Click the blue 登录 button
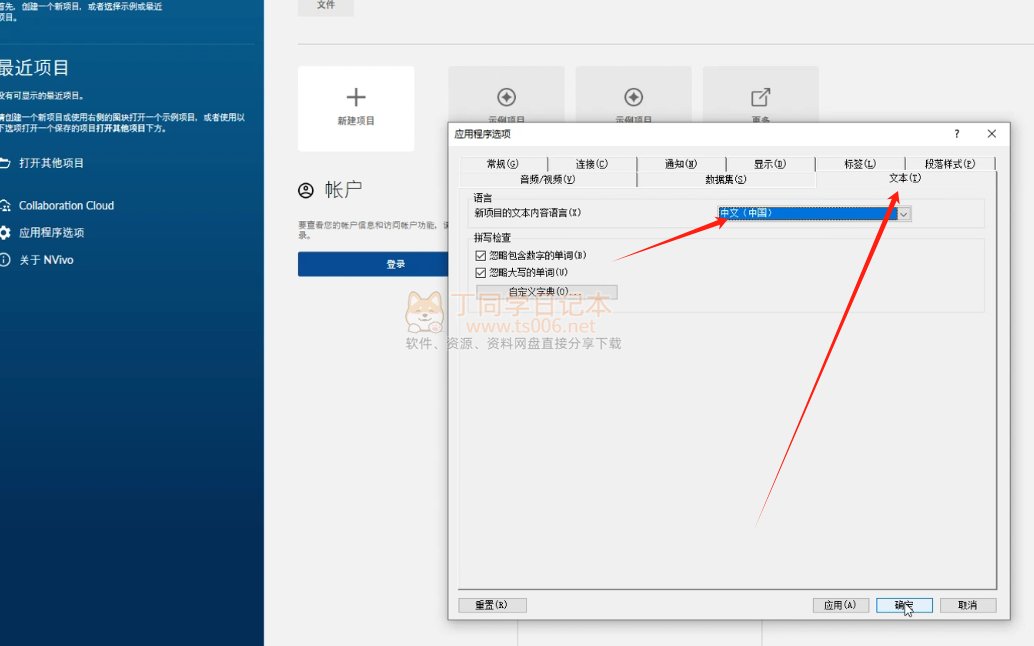Screen dimensions: 1034x646 (x=396, y=264)
